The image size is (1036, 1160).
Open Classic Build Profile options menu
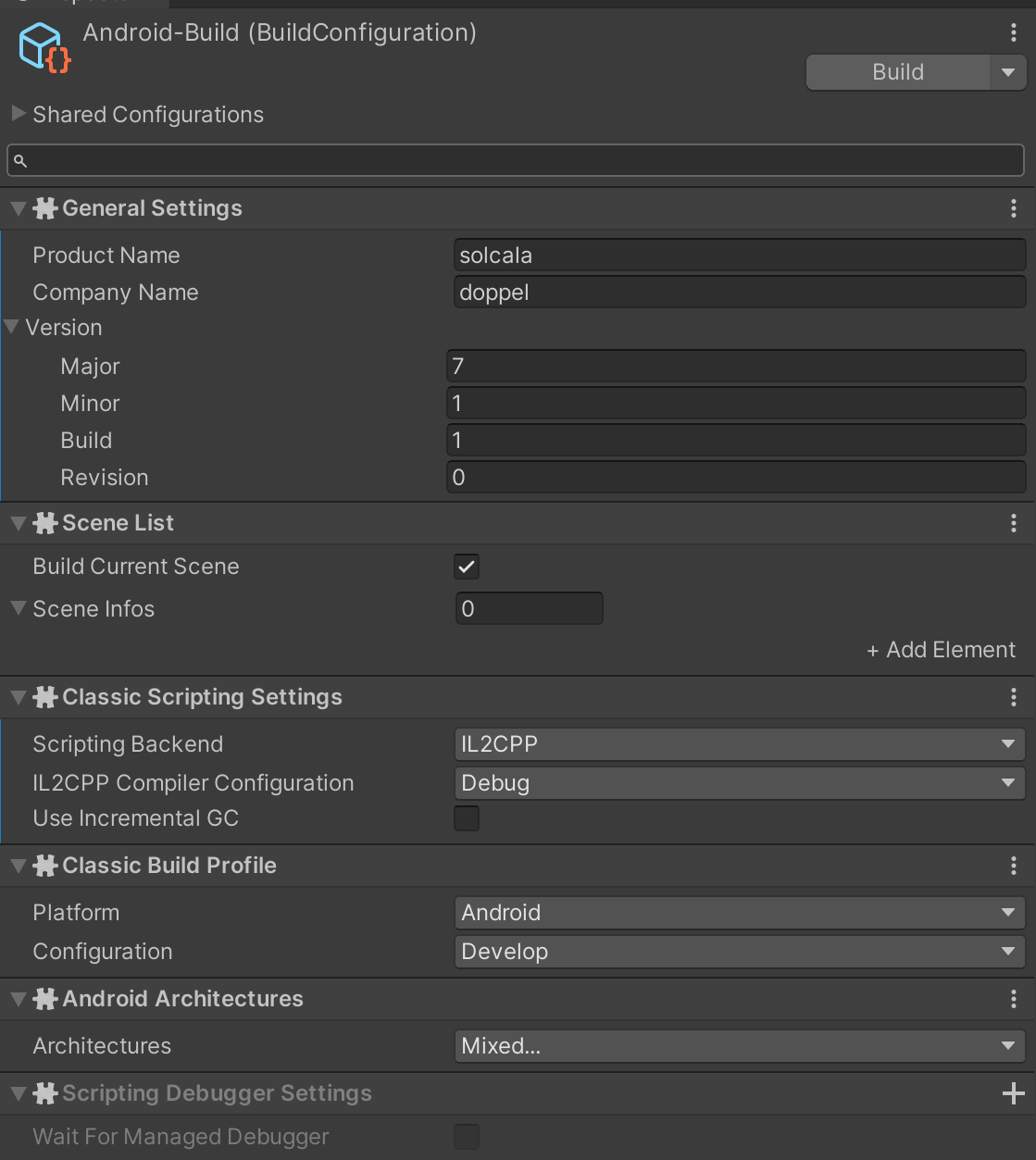(1014, 866)
